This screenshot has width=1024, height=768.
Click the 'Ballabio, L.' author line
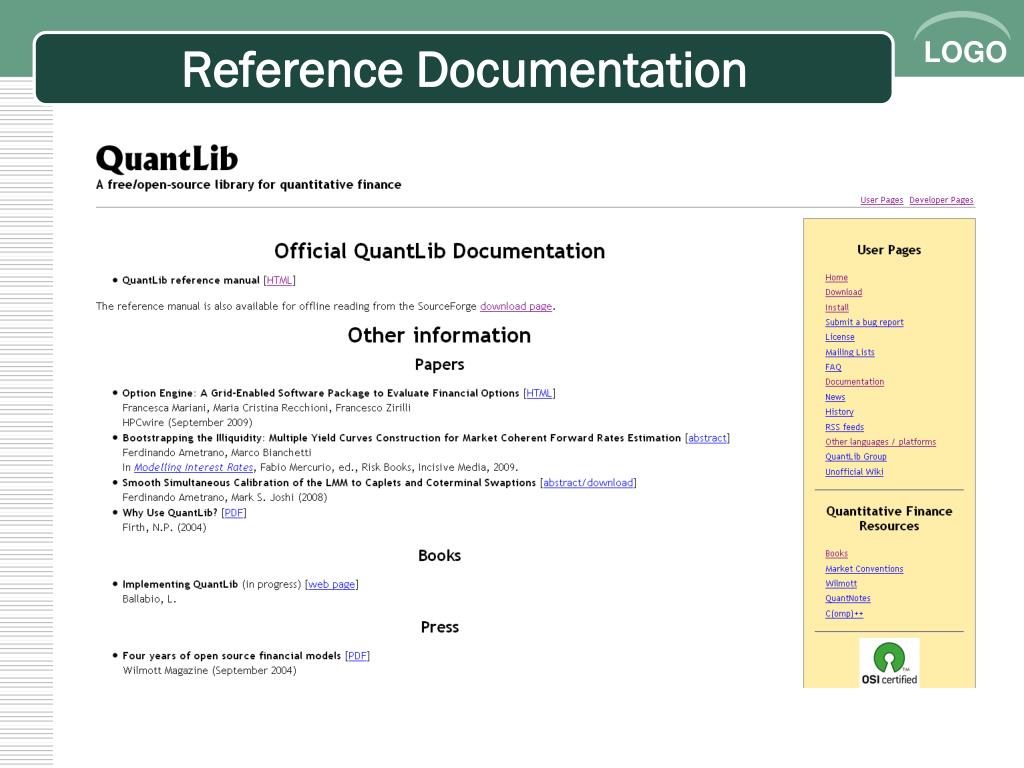[x=149, y=599]
